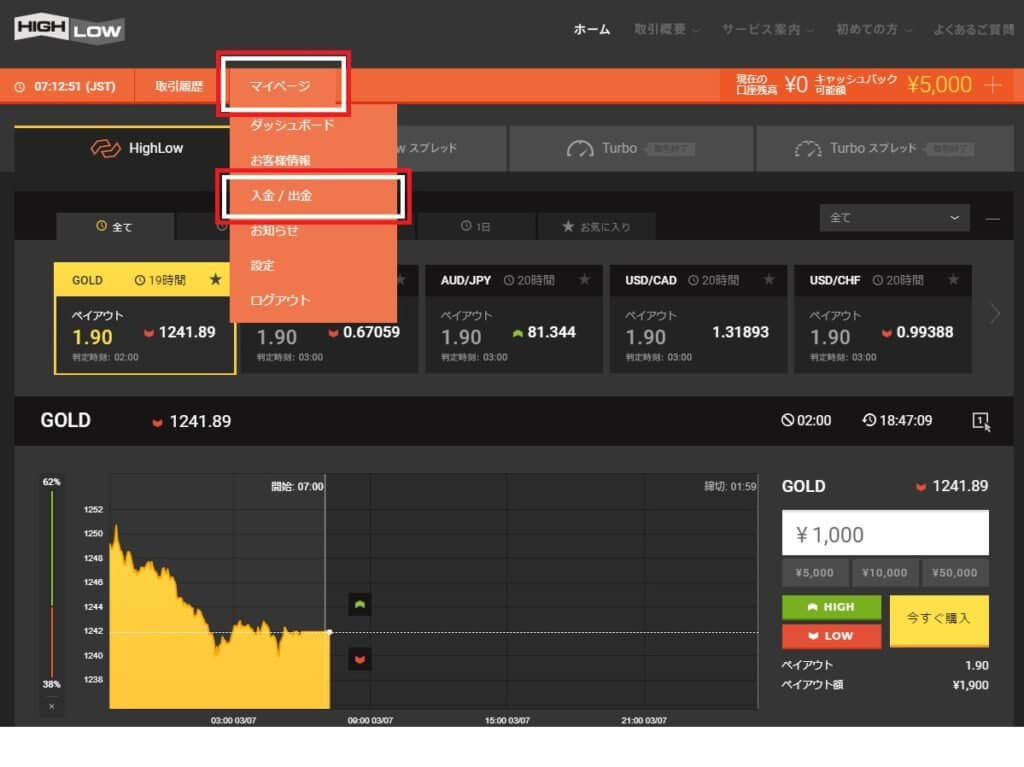
Task: Select お知らせ menu entry
Action: click(x=274, y=231)
